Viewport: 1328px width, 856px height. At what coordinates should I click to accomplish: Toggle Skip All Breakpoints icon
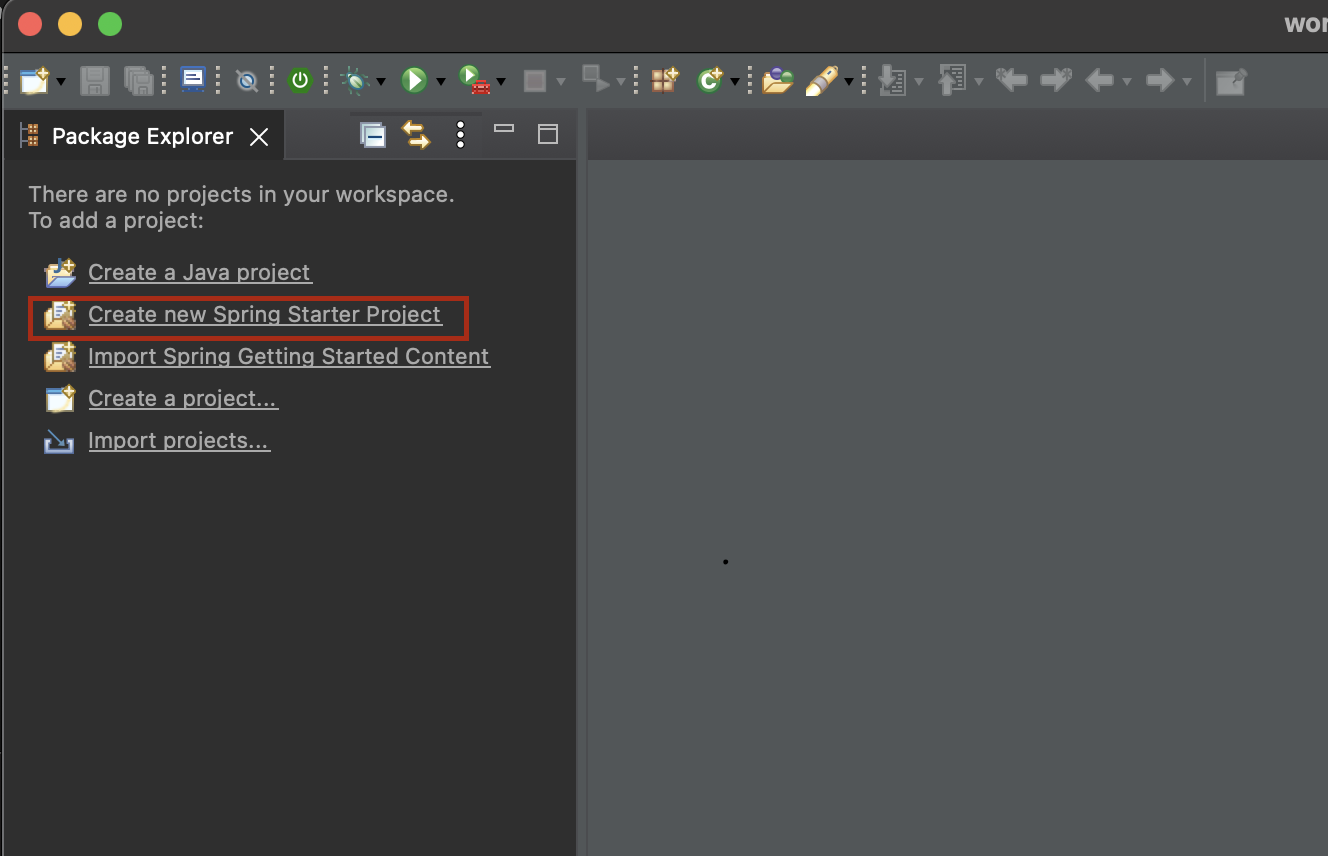[x=247, y=81]
